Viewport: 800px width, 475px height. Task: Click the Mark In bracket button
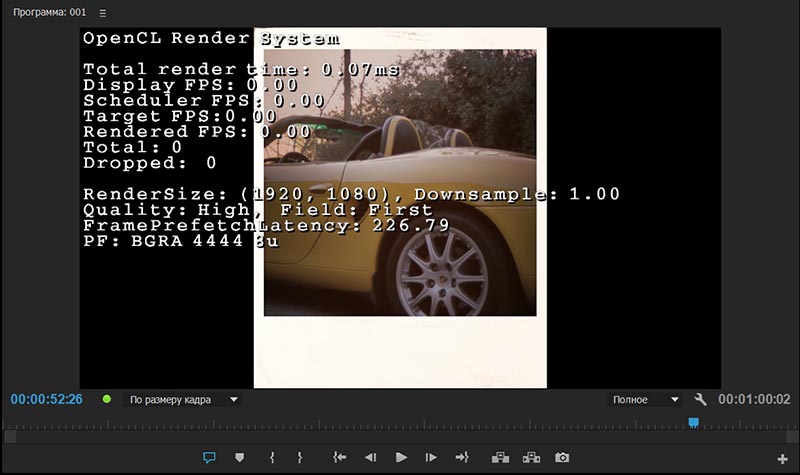click(x=272, y=458)
